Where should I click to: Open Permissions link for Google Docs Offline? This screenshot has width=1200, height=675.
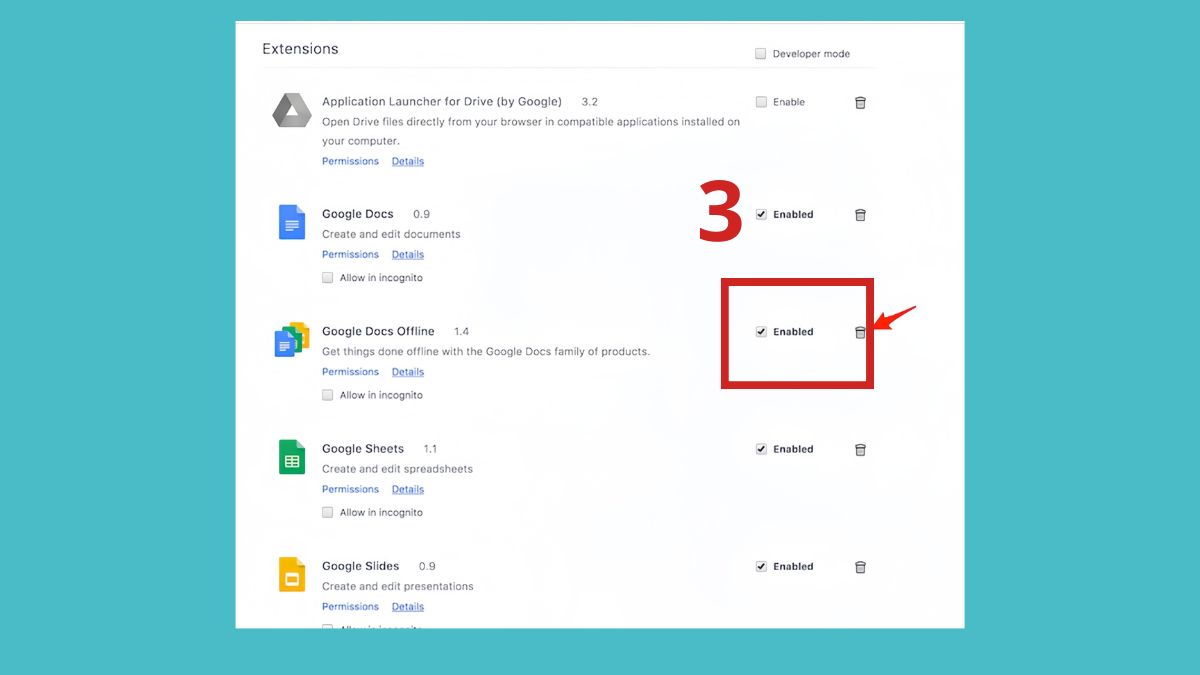click(350, 372)
